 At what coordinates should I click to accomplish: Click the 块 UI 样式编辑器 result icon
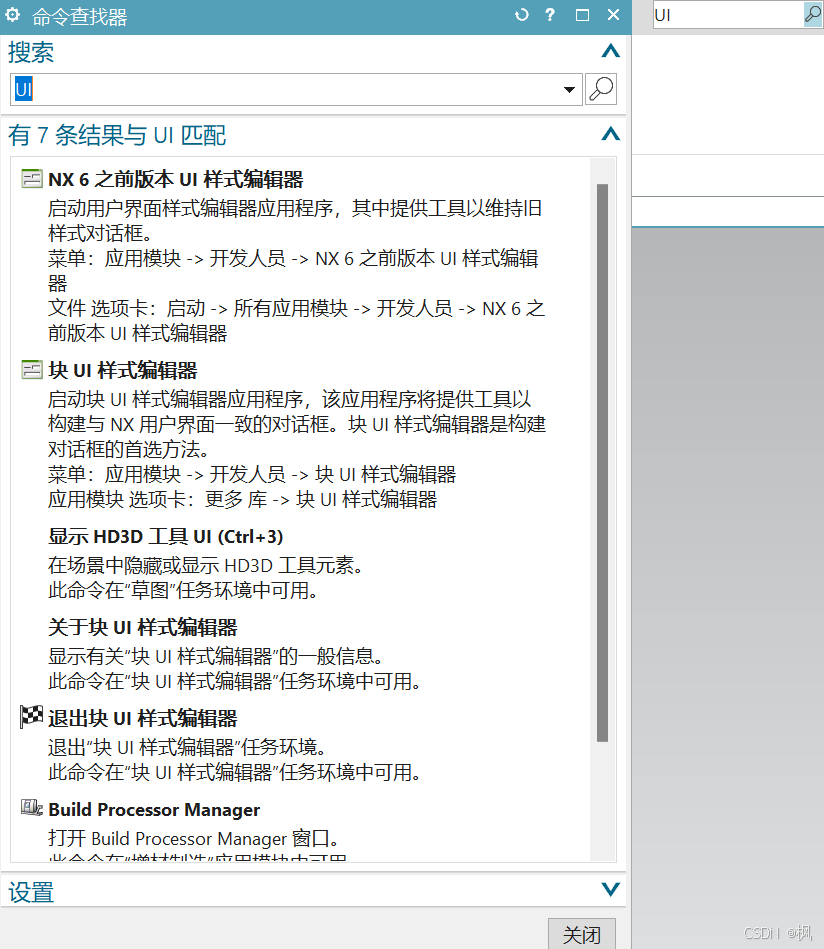tap(31, 368)
